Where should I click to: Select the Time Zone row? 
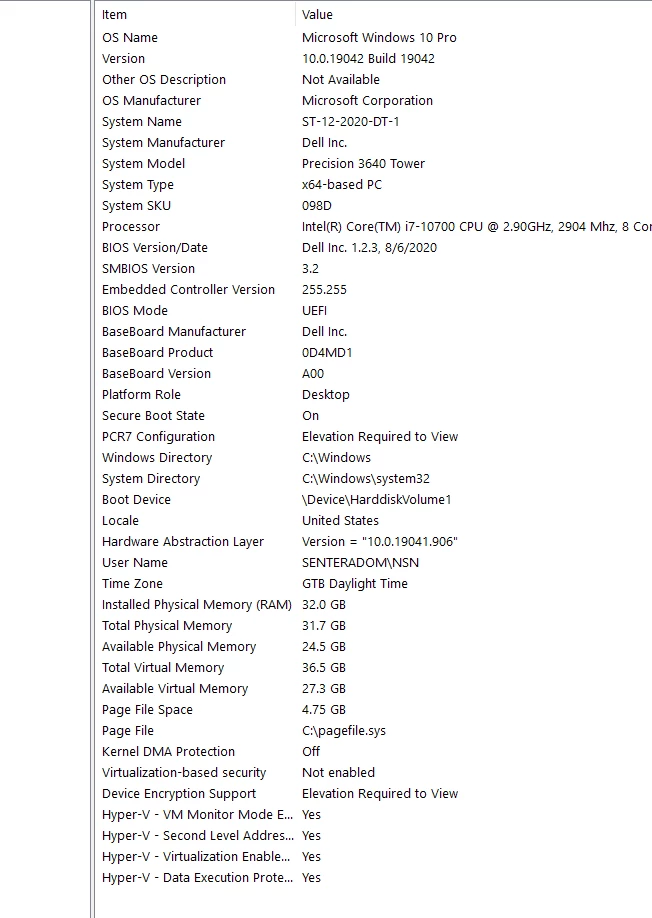pos(132,584)
